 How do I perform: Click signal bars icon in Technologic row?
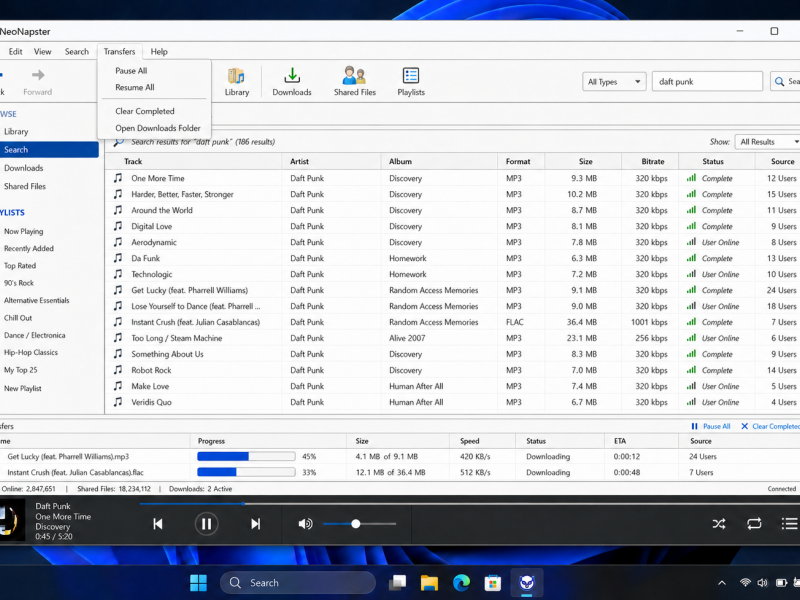coord(691,274)
